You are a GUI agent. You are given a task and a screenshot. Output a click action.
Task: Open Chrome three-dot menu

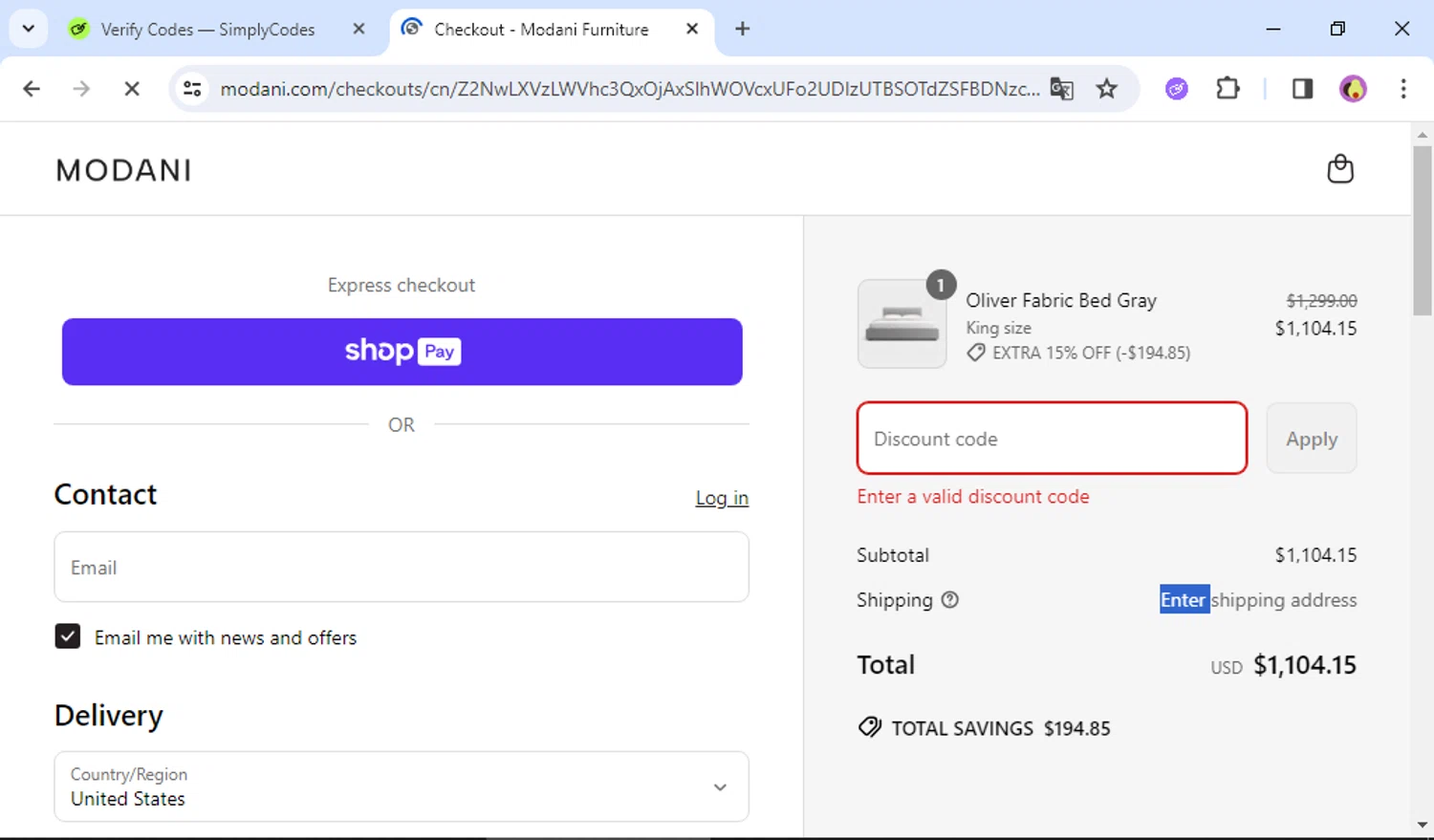[x=1403, y=89]
